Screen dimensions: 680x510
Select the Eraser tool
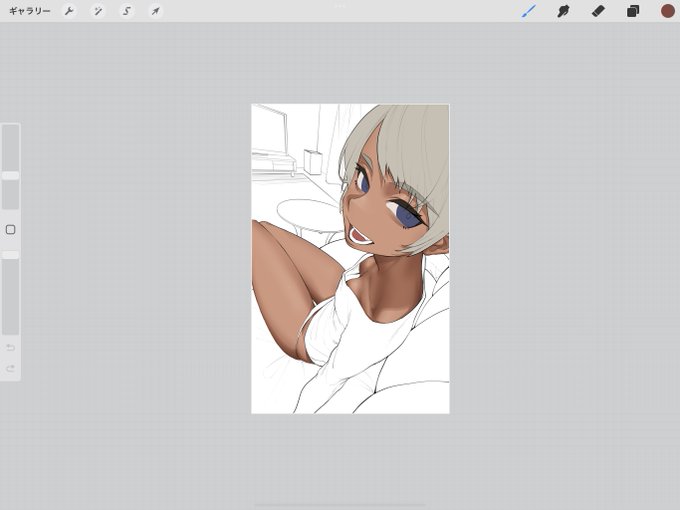[598, 11]
